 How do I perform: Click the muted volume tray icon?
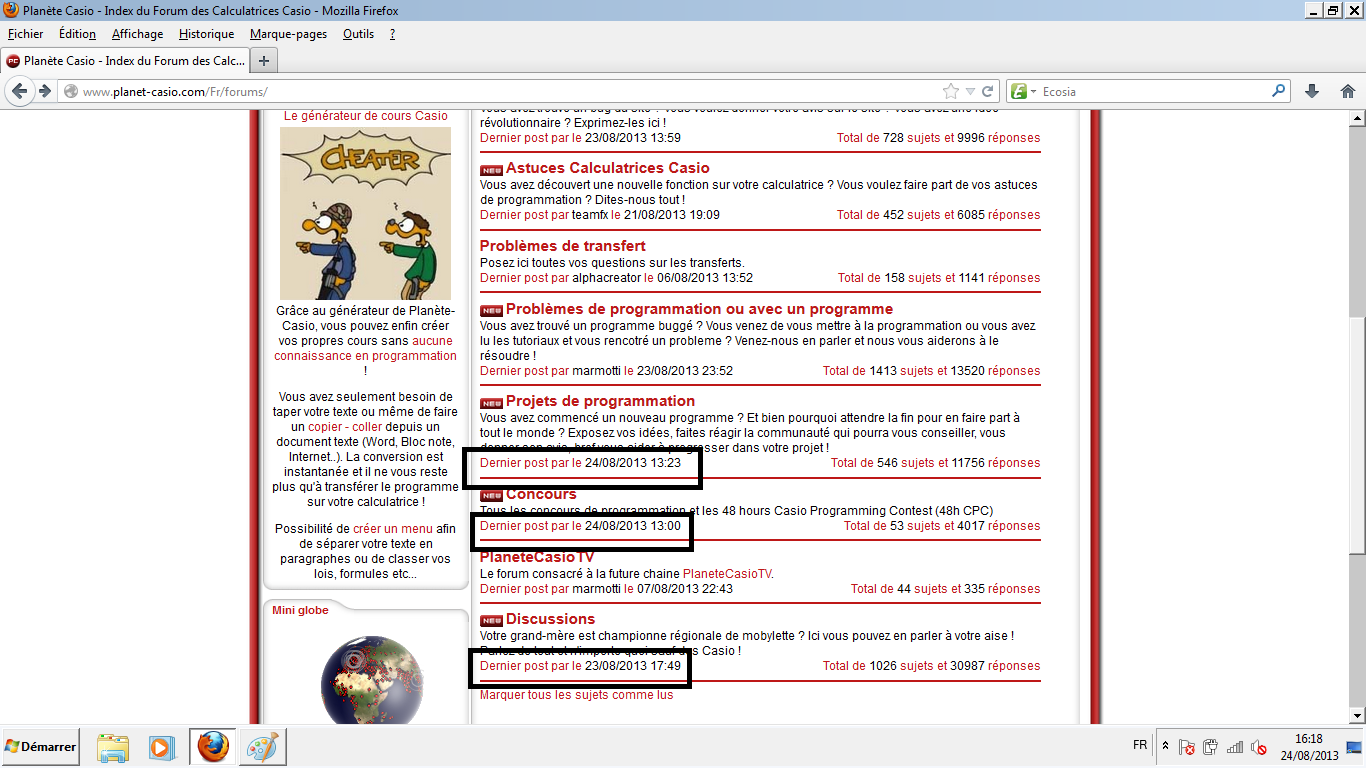point(1259,747)
